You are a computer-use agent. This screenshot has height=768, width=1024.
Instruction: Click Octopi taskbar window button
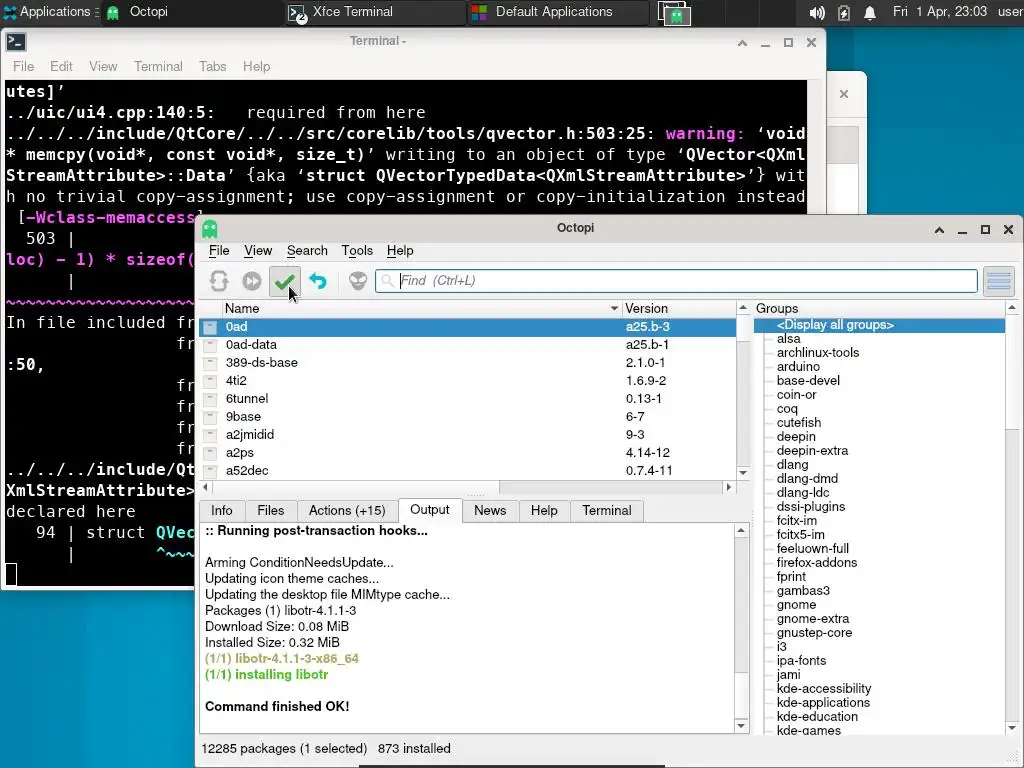191,12
